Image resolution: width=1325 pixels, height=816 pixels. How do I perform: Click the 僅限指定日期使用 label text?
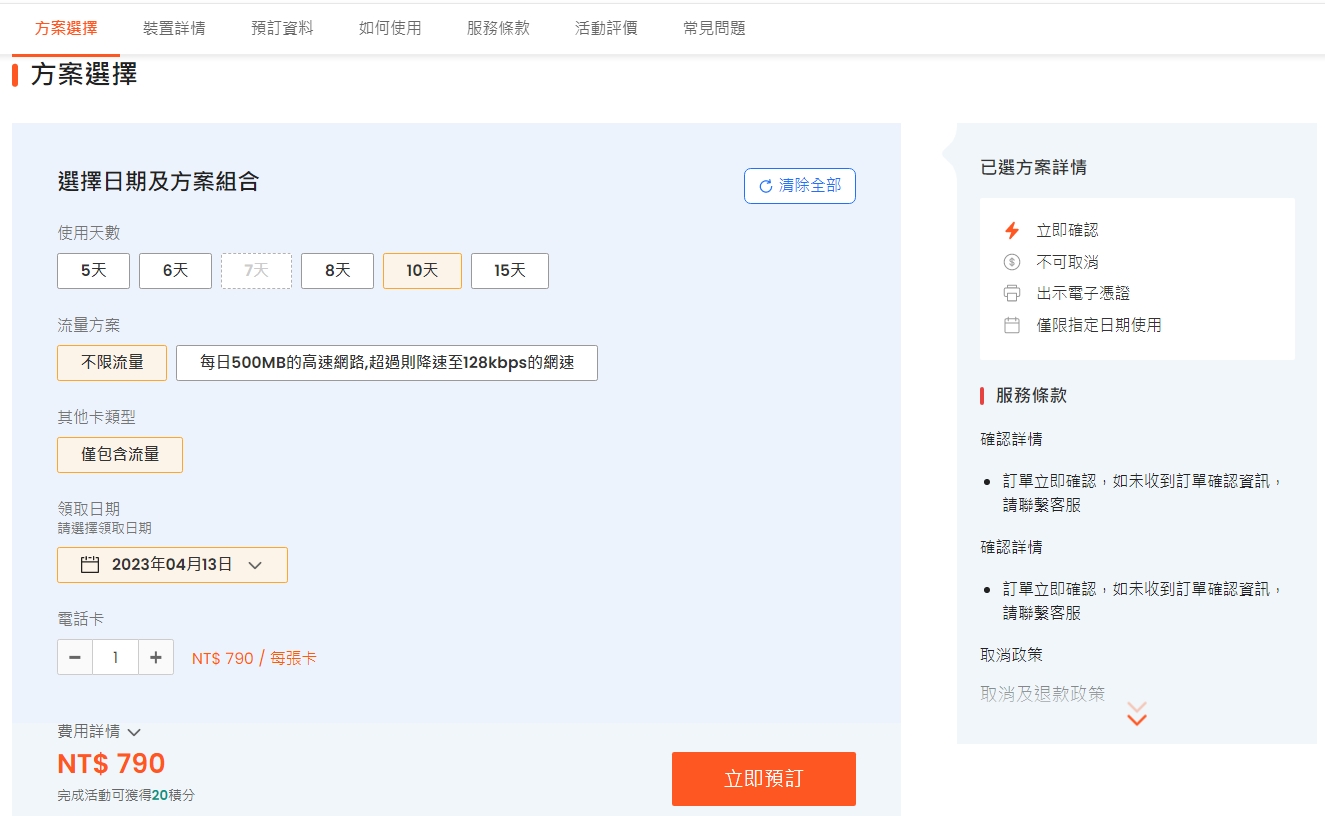[x=1099, y=325]
